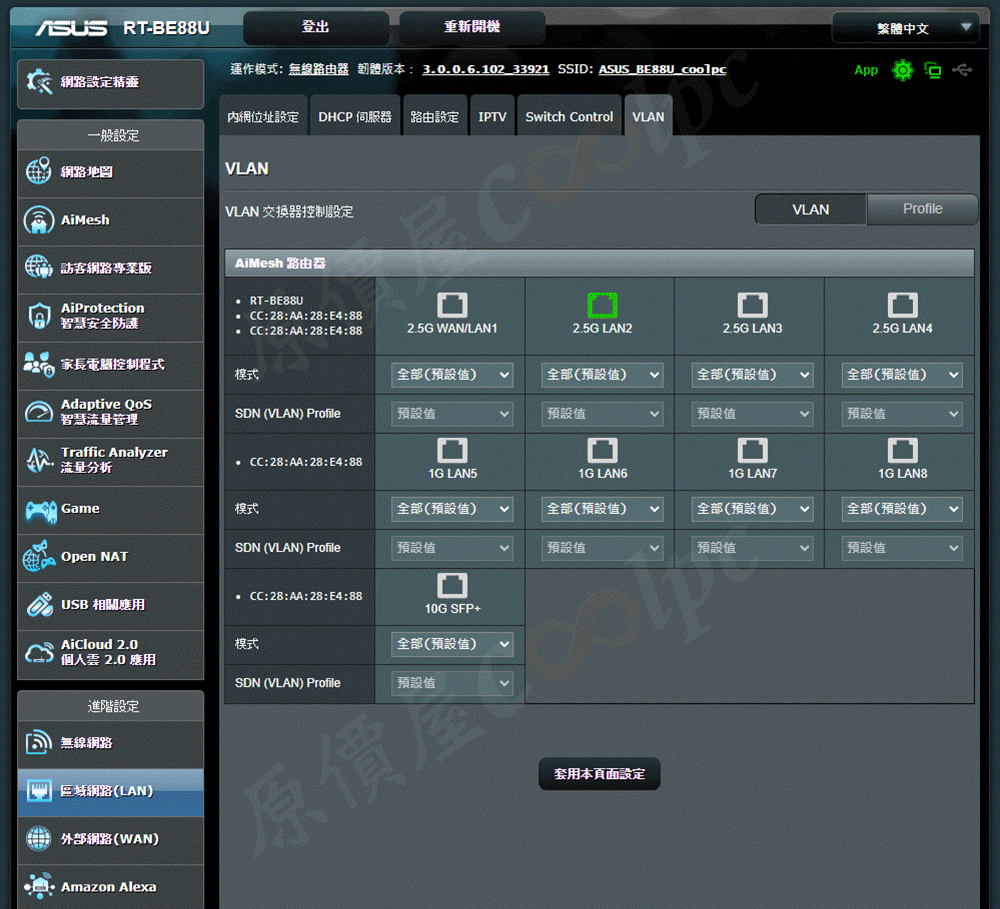Click the Reboot button
Viewport: 1000px width, 909px height.
472,27
